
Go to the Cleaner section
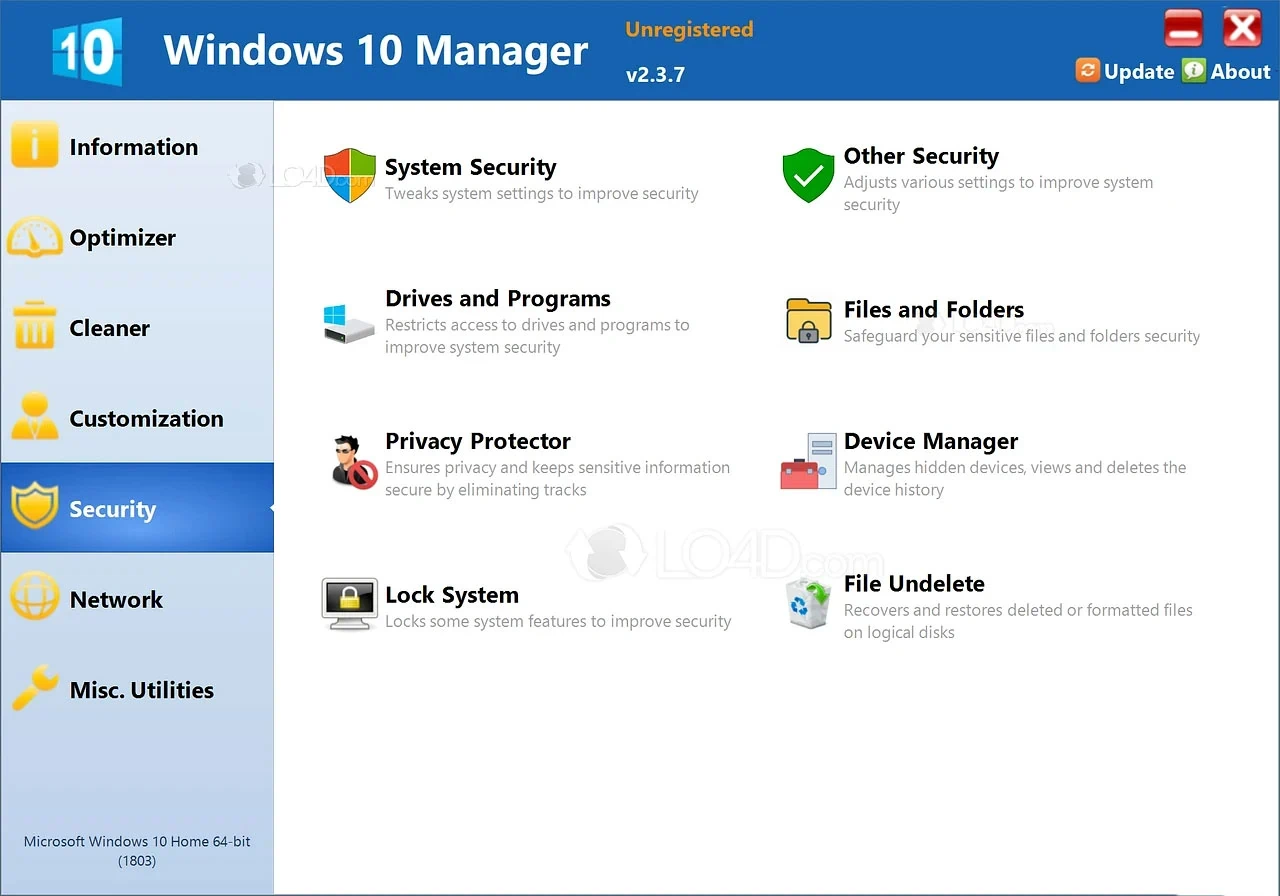[x=109, y=328]
